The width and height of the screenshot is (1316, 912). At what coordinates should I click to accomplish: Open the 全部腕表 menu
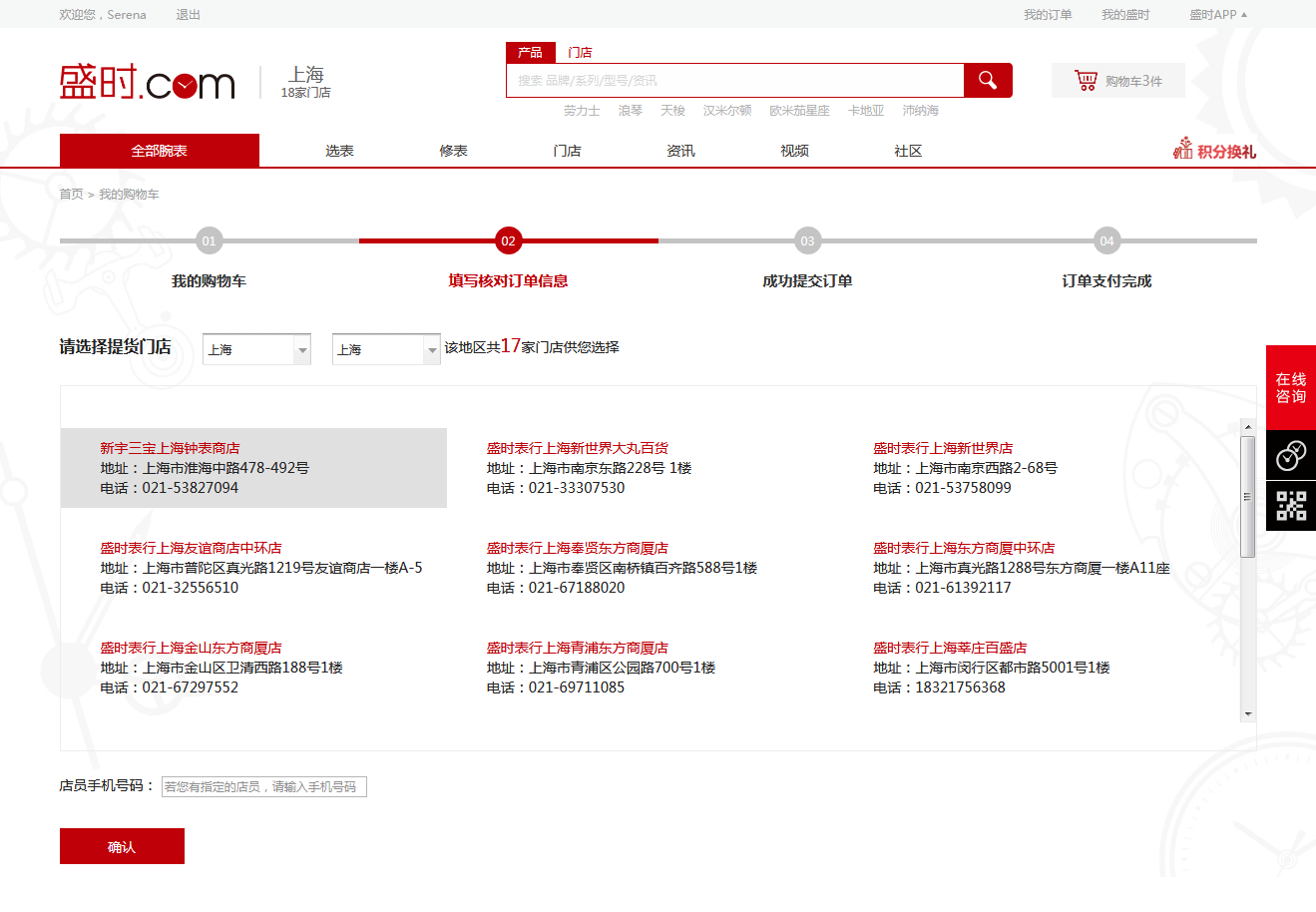coord(160,151)
